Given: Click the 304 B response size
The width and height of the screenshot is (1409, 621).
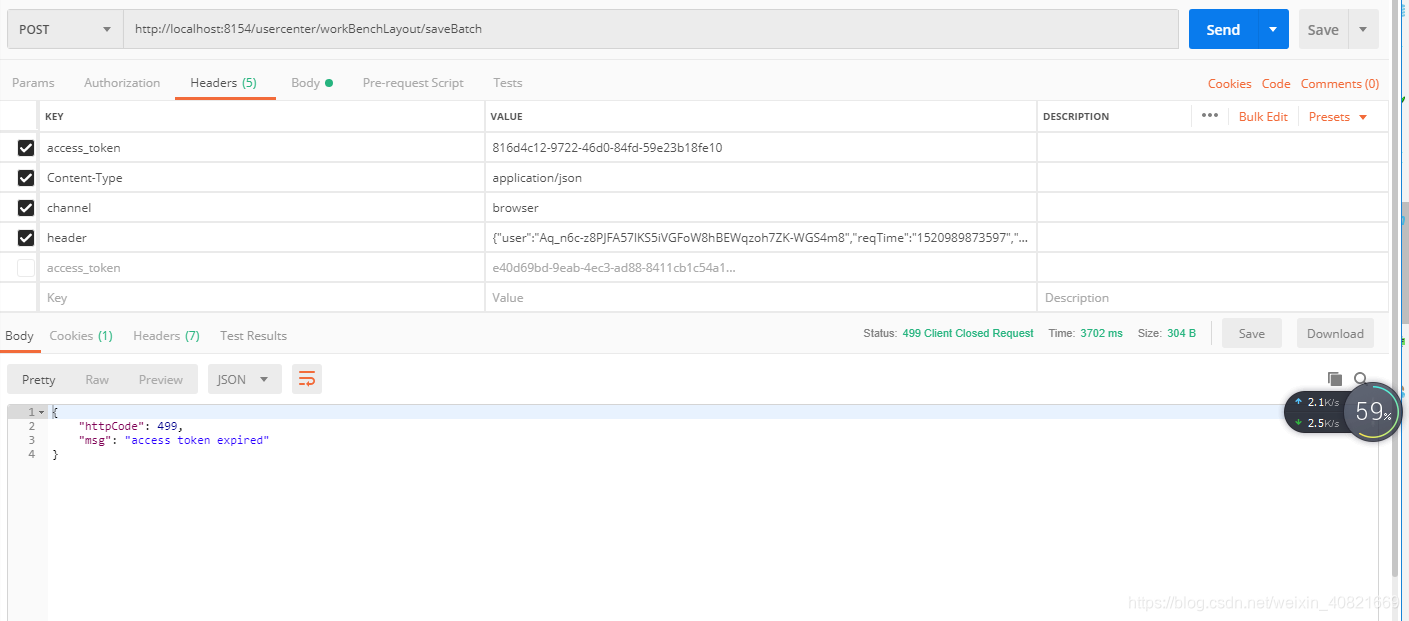Looking at the screenshot, I should click(x=1181, y=333).
